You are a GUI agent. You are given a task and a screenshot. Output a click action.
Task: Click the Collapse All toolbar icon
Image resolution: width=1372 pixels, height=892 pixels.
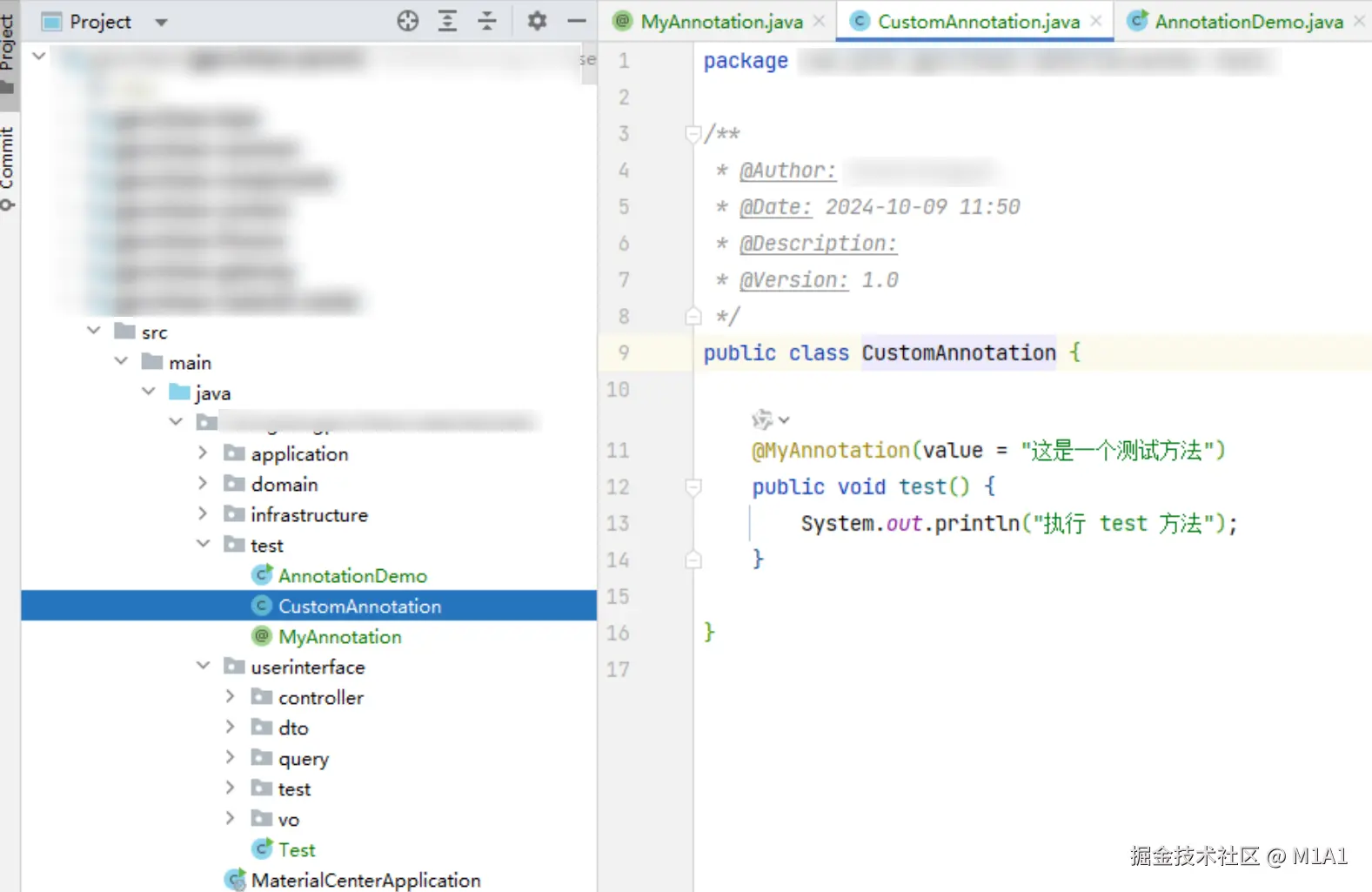point(487,21)
